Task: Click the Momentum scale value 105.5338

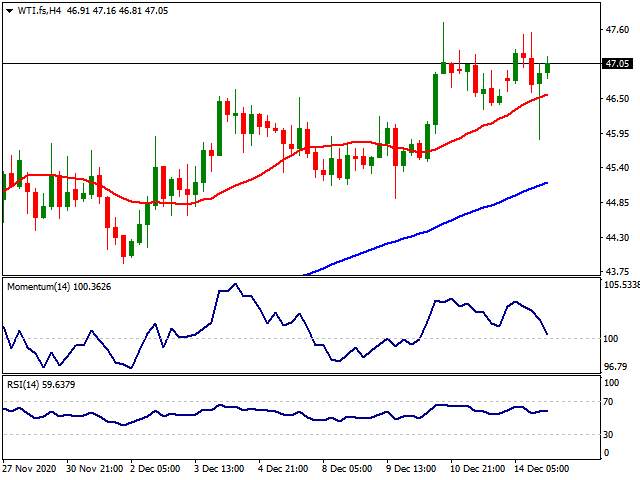Action: (621, 285)
